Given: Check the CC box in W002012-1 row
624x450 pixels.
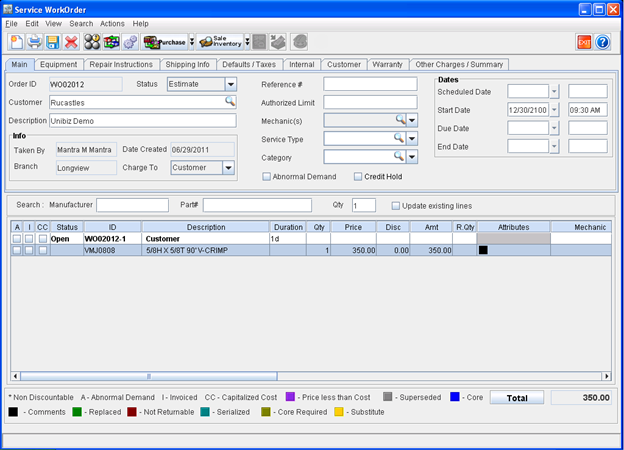Looking at the screenshot, I should click(x=43, y=239).
